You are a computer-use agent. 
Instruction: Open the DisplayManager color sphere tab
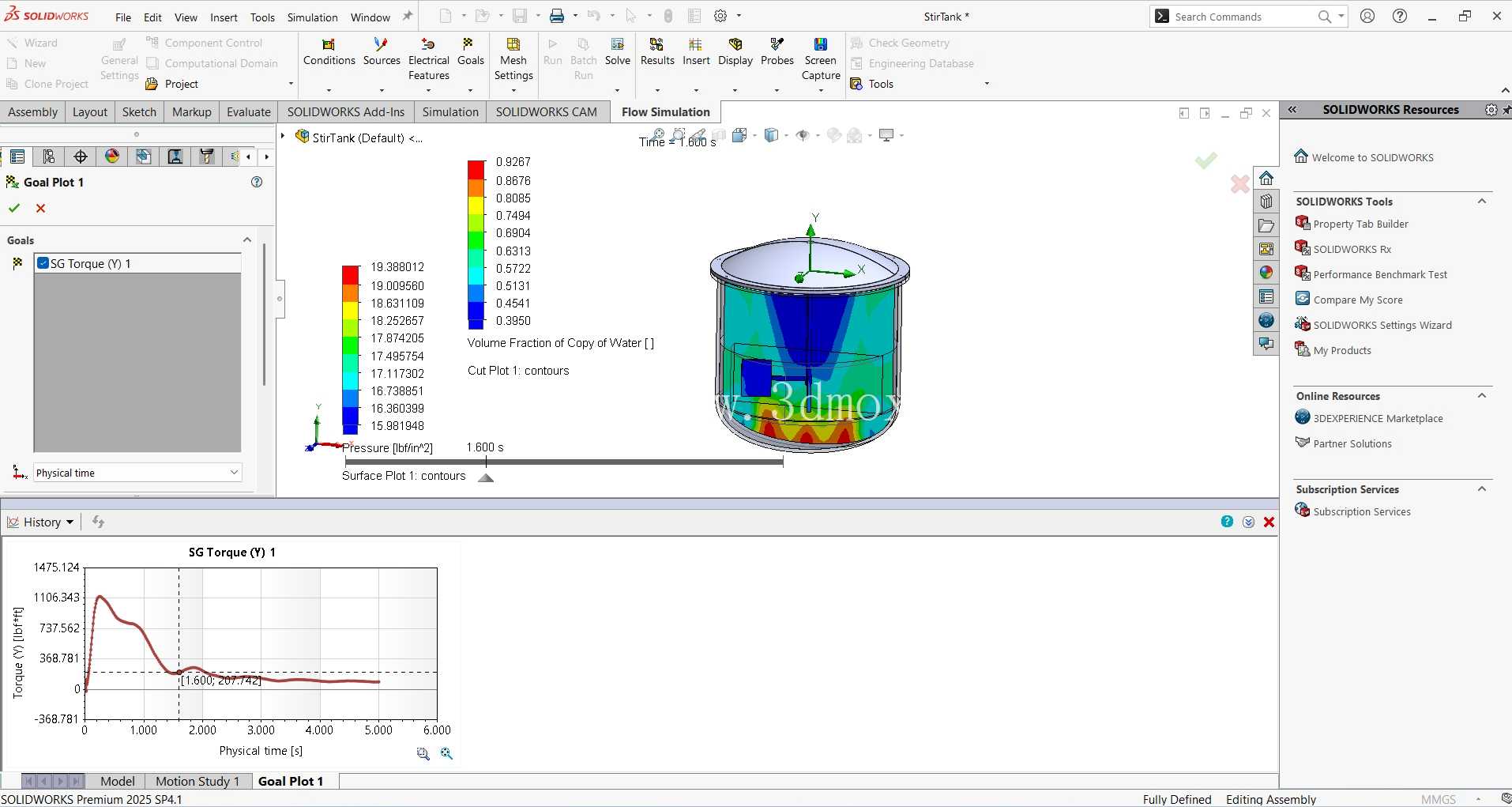(x=112, y=156)
